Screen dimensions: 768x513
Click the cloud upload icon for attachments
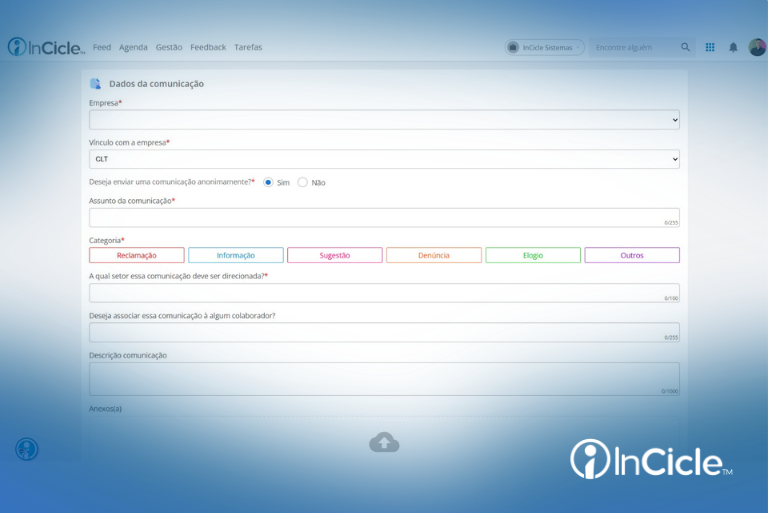point(384,442)
